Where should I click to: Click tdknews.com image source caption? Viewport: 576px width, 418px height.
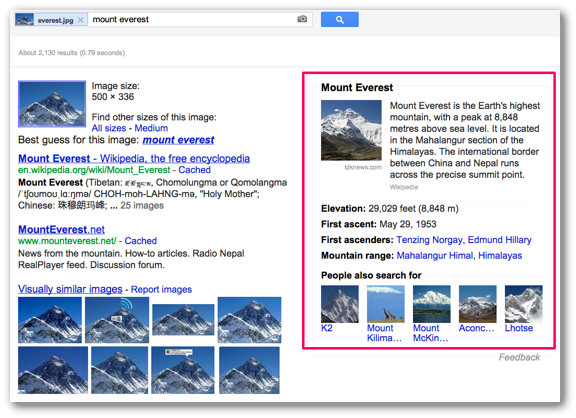(363, 167)
